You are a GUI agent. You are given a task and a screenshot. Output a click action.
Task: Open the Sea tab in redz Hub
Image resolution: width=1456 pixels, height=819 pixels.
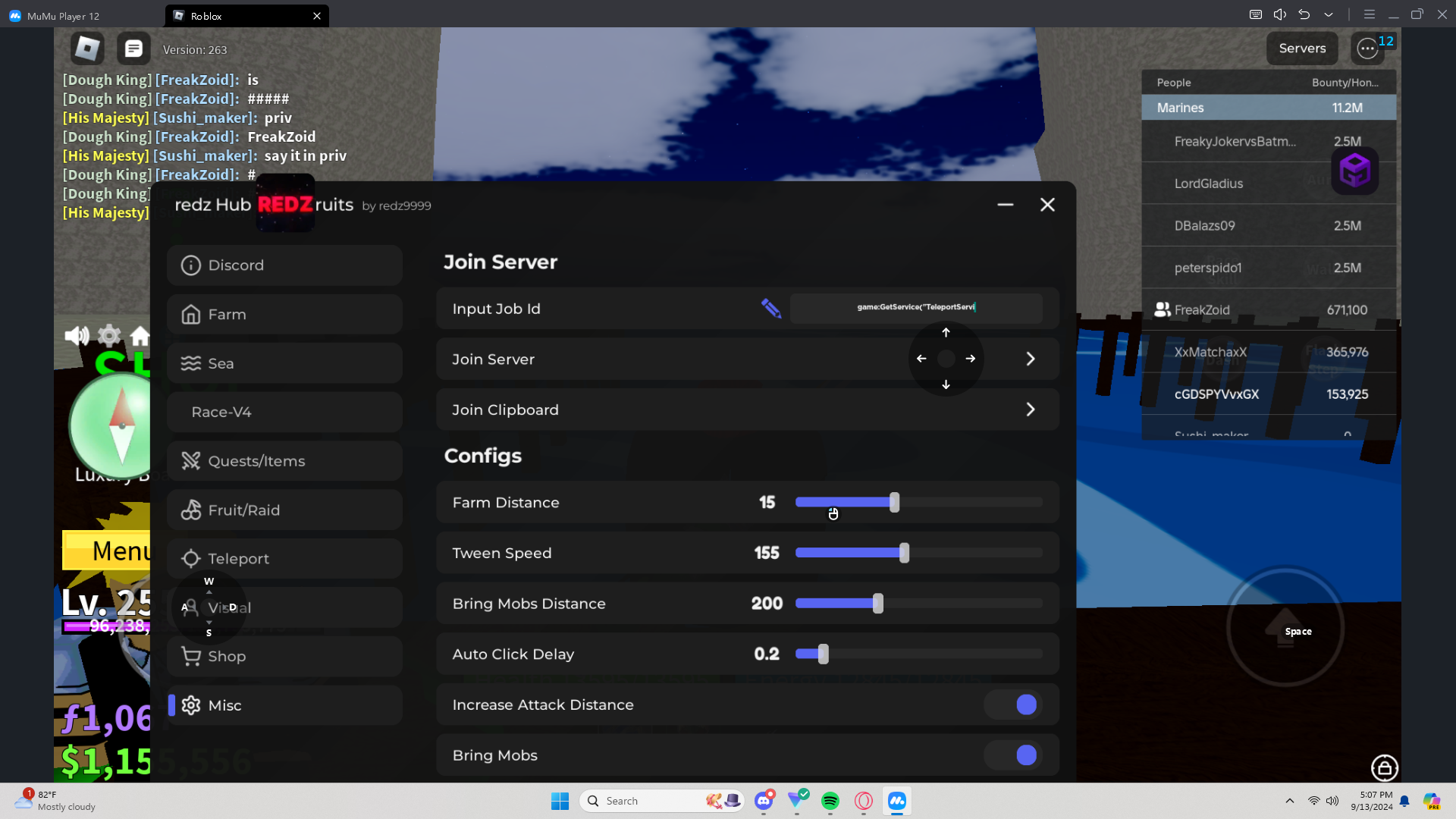tap(284, 363)
